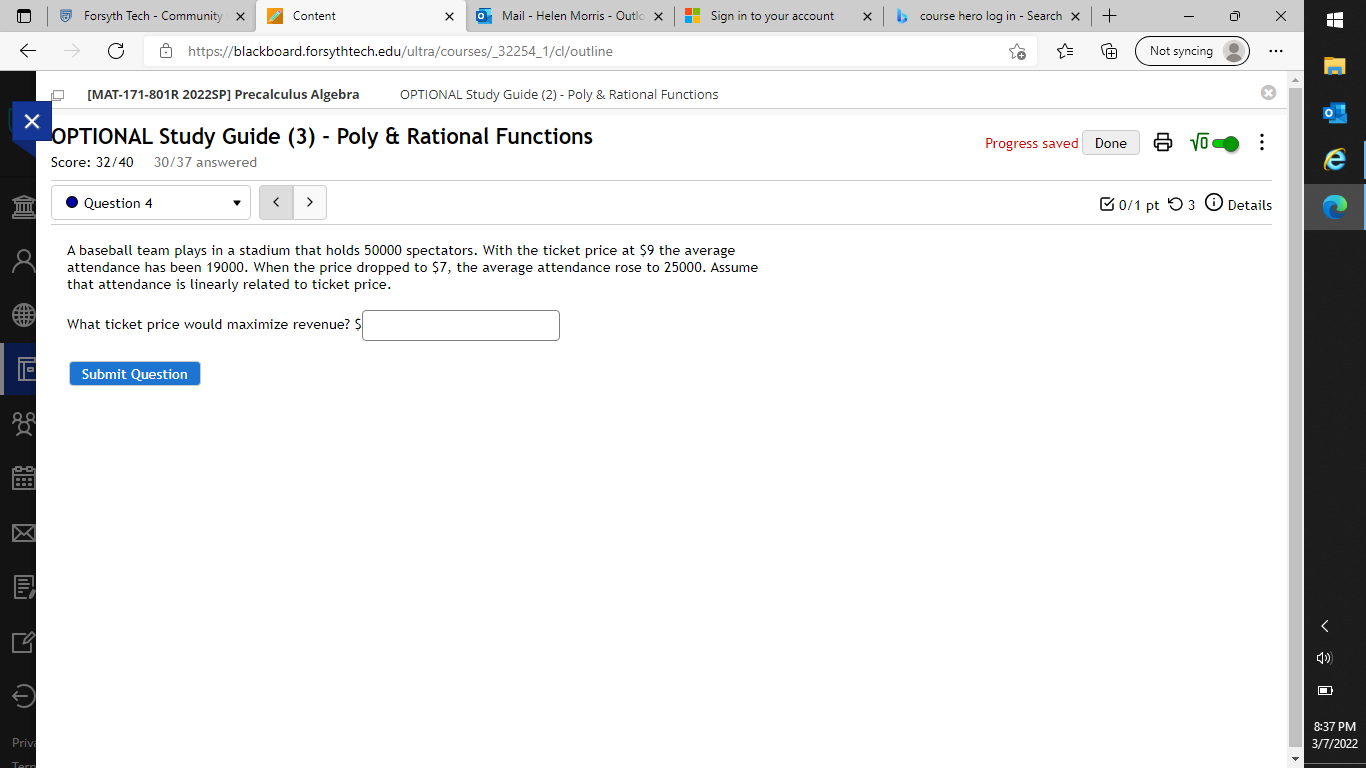
Task: Click the Edge taskbar icon
Action: (x=1335, y=207)
